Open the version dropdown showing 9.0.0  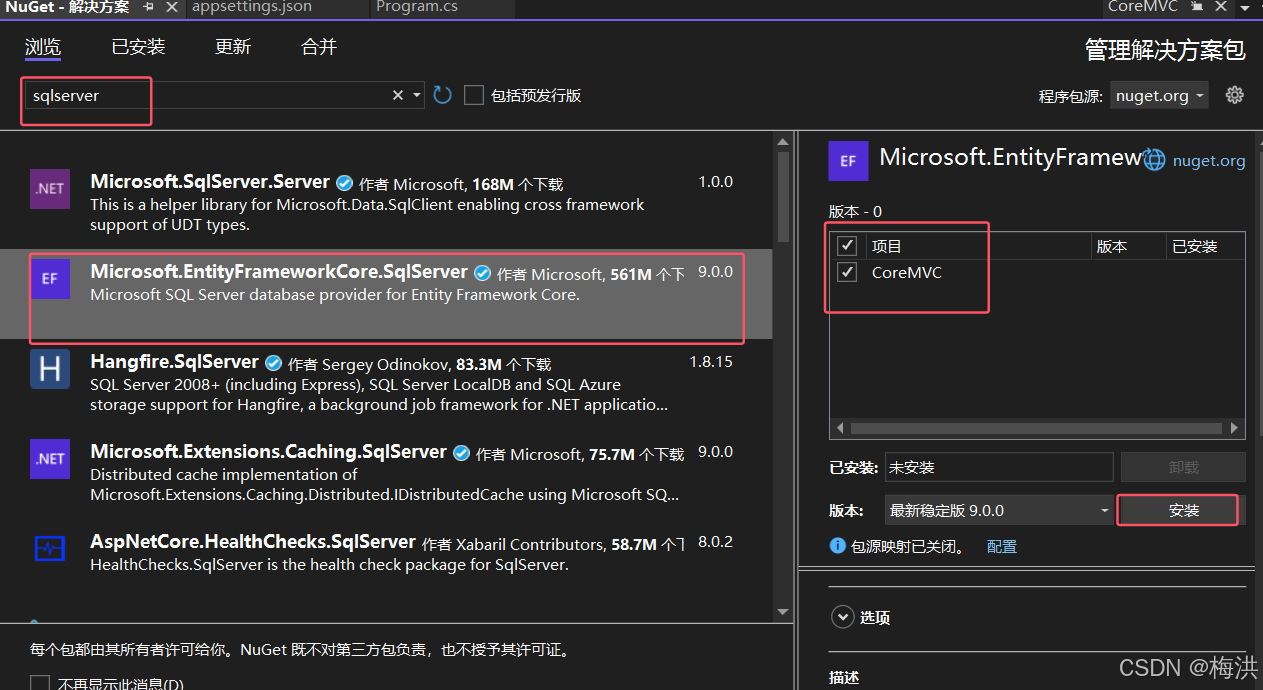click(x=1000, y=510)
